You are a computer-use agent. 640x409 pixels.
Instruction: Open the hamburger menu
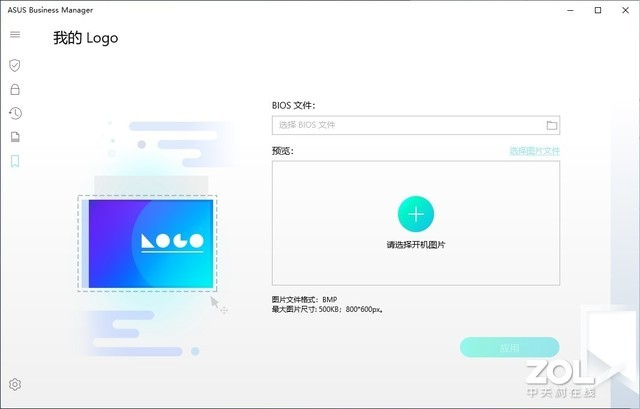click(15, 34)
